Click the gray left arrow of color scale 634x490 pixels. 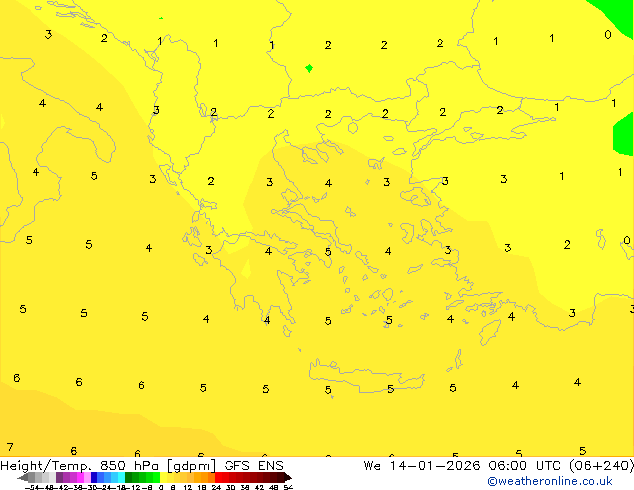pos(22,478)
